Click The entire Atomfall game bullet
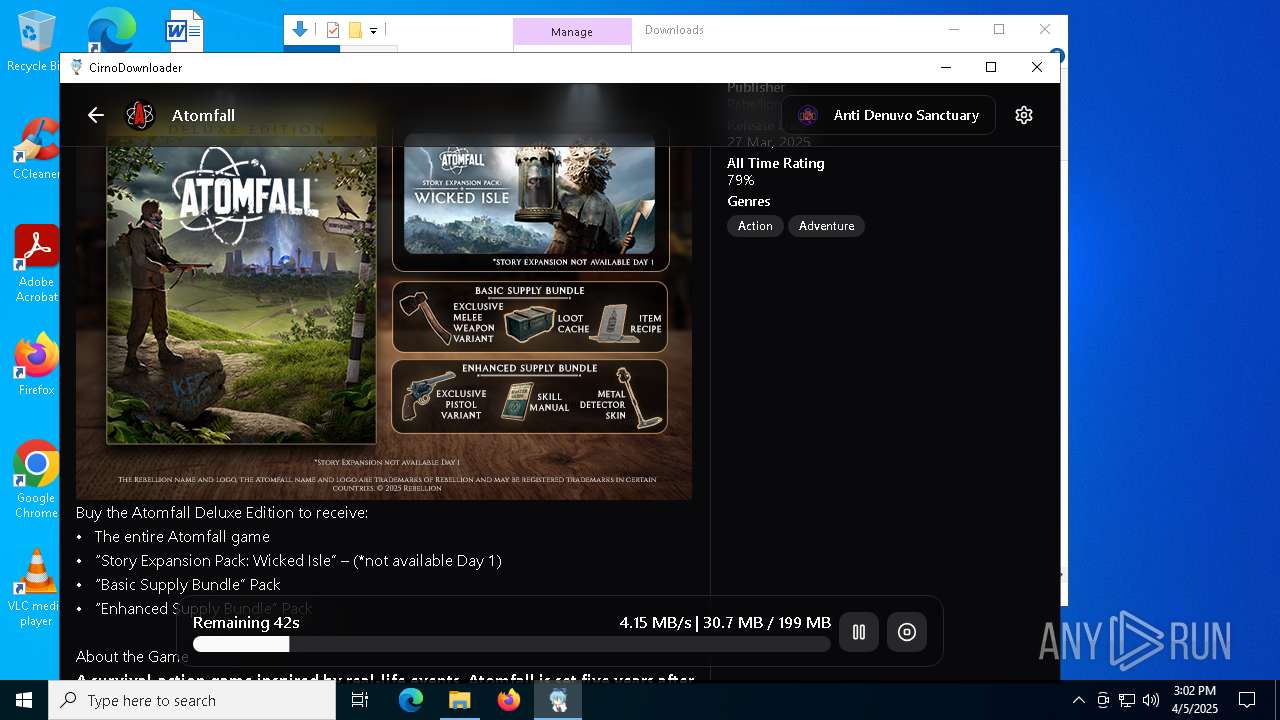The image size is (1280, 720). 182,536
